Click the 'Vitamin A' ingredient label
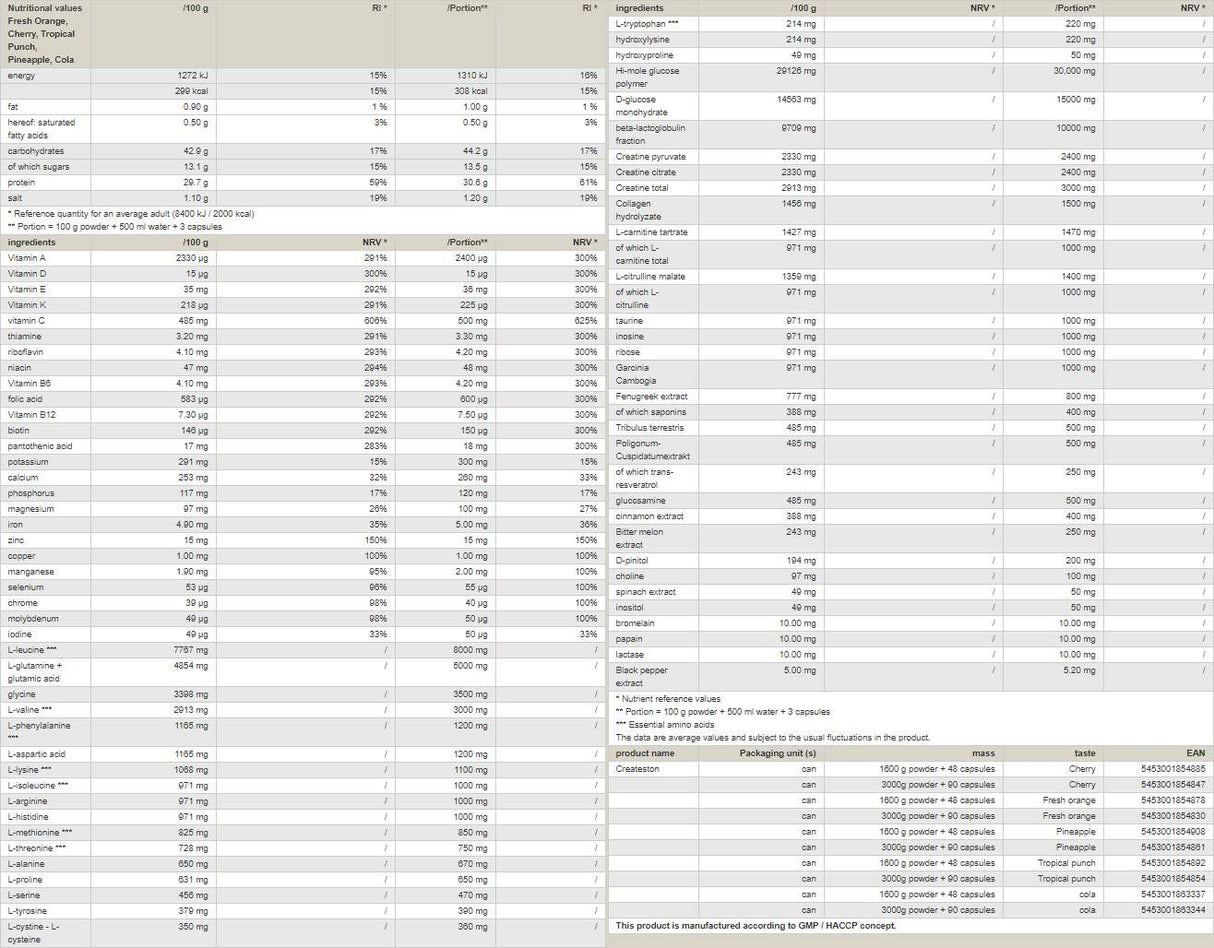Viewport: 1214px width, 948px height. 27,258
